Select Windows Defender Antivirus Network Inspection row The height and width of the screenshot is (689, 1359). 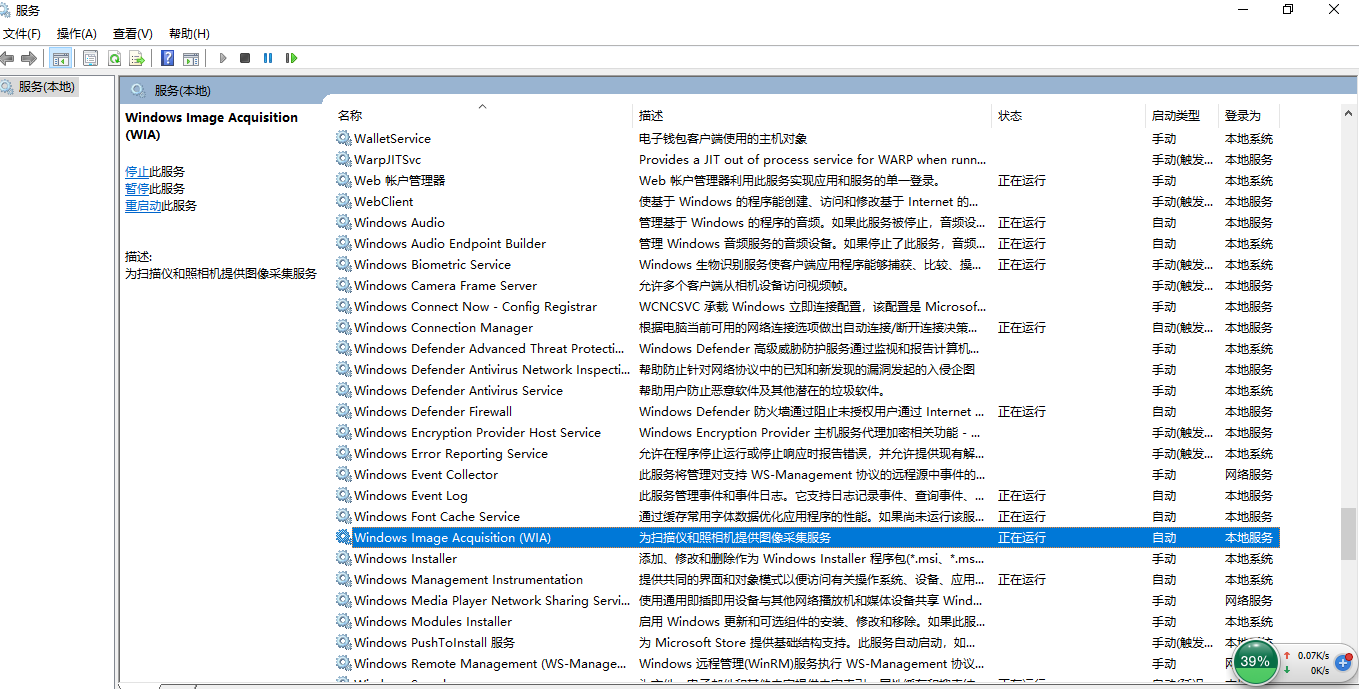pyautogui.click(x=807, y=369)
